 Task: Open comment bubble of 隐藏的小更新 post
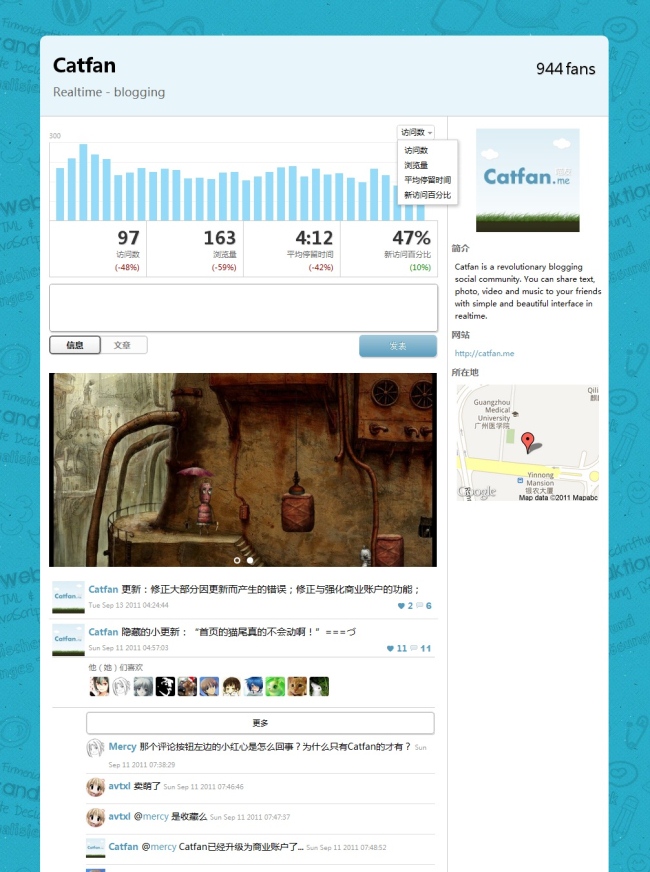tap(414, 648)
